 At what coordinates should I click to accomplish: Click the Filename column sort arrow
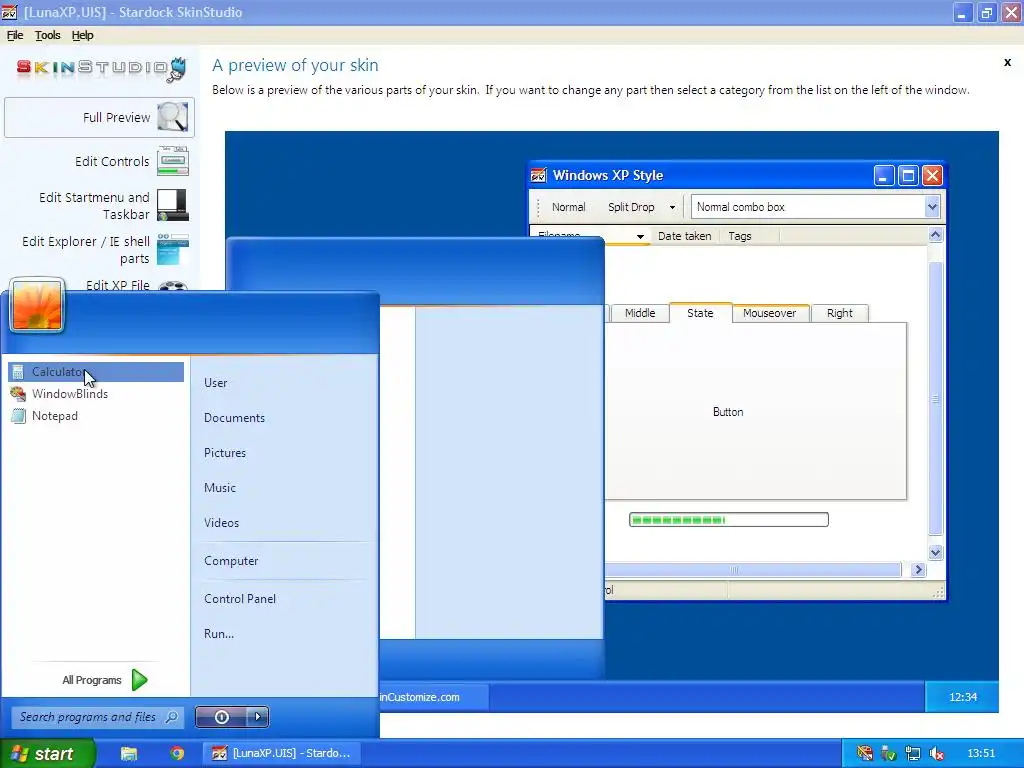(640, 236)
